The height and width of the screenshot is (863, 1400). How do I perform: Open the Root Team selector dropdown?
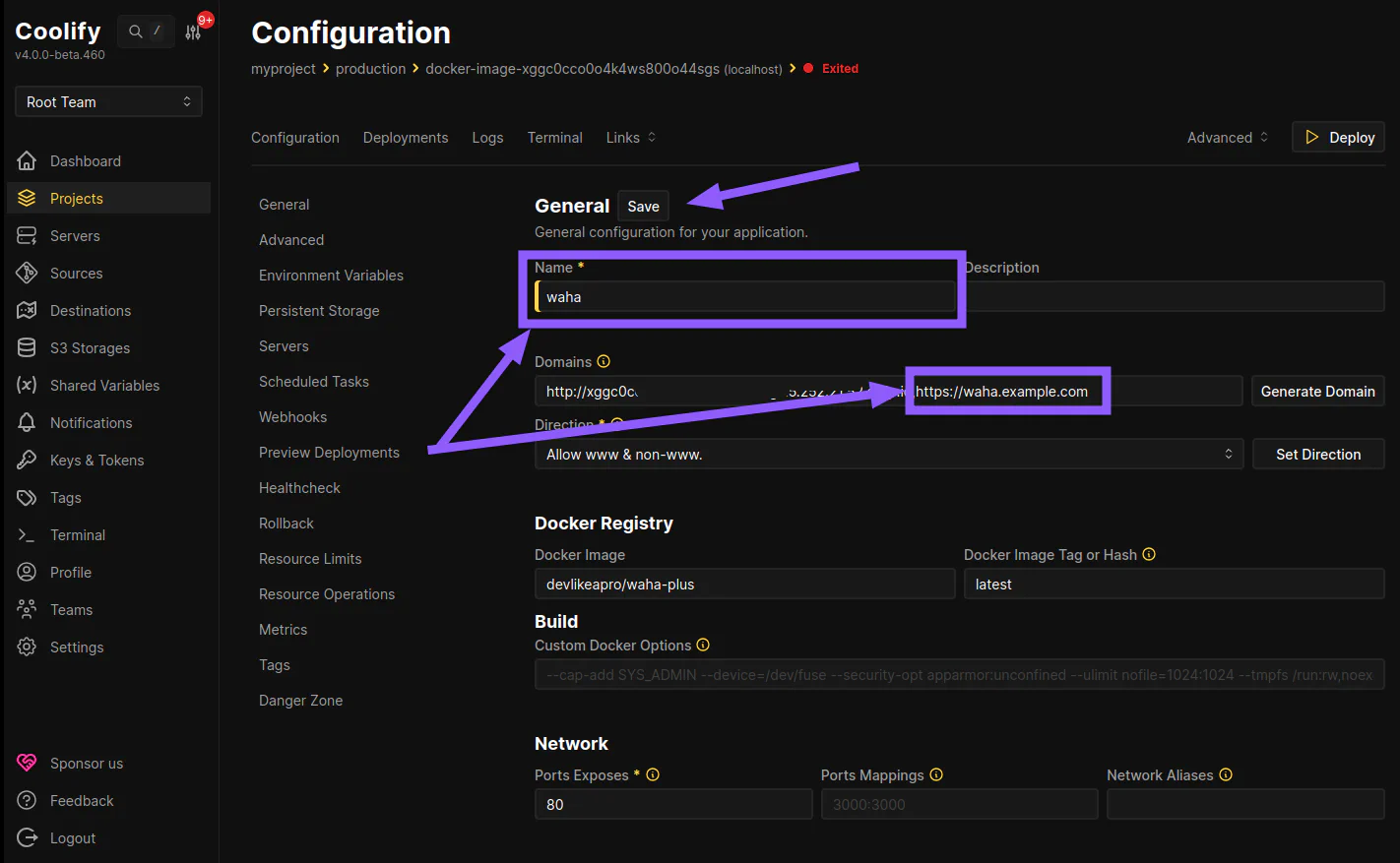pyautogui.click(x=108, y=102)
